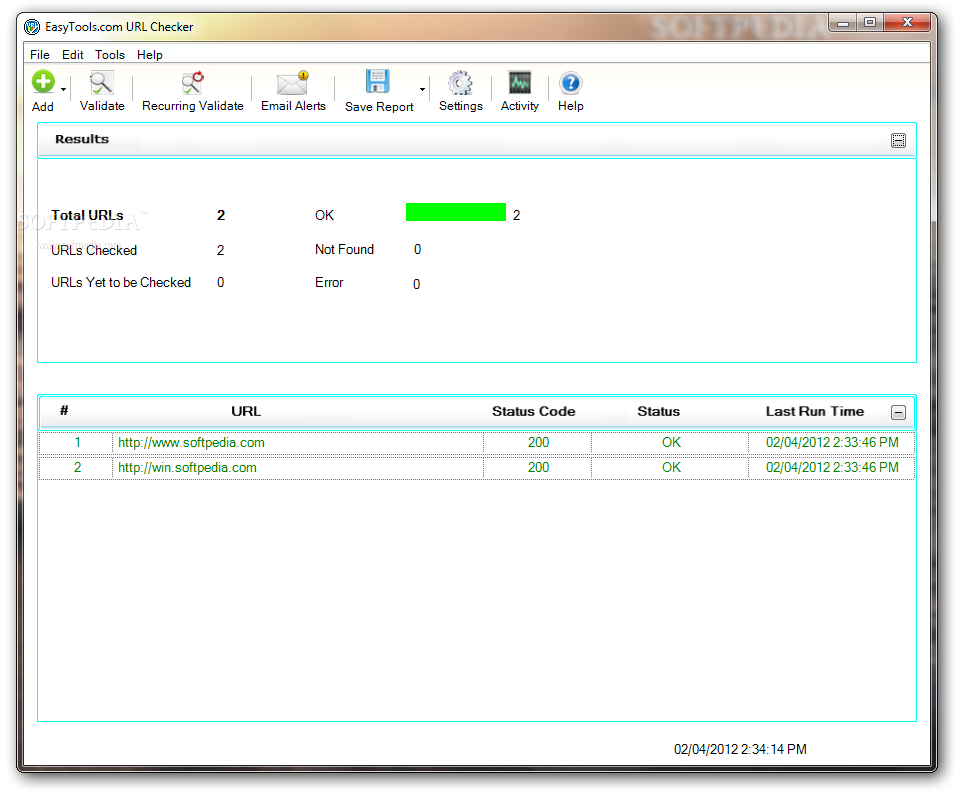Click the bottom timestamp 2:34:14 PM
Viewport: 958px width, 793px height.
click(x=740, y=749)
